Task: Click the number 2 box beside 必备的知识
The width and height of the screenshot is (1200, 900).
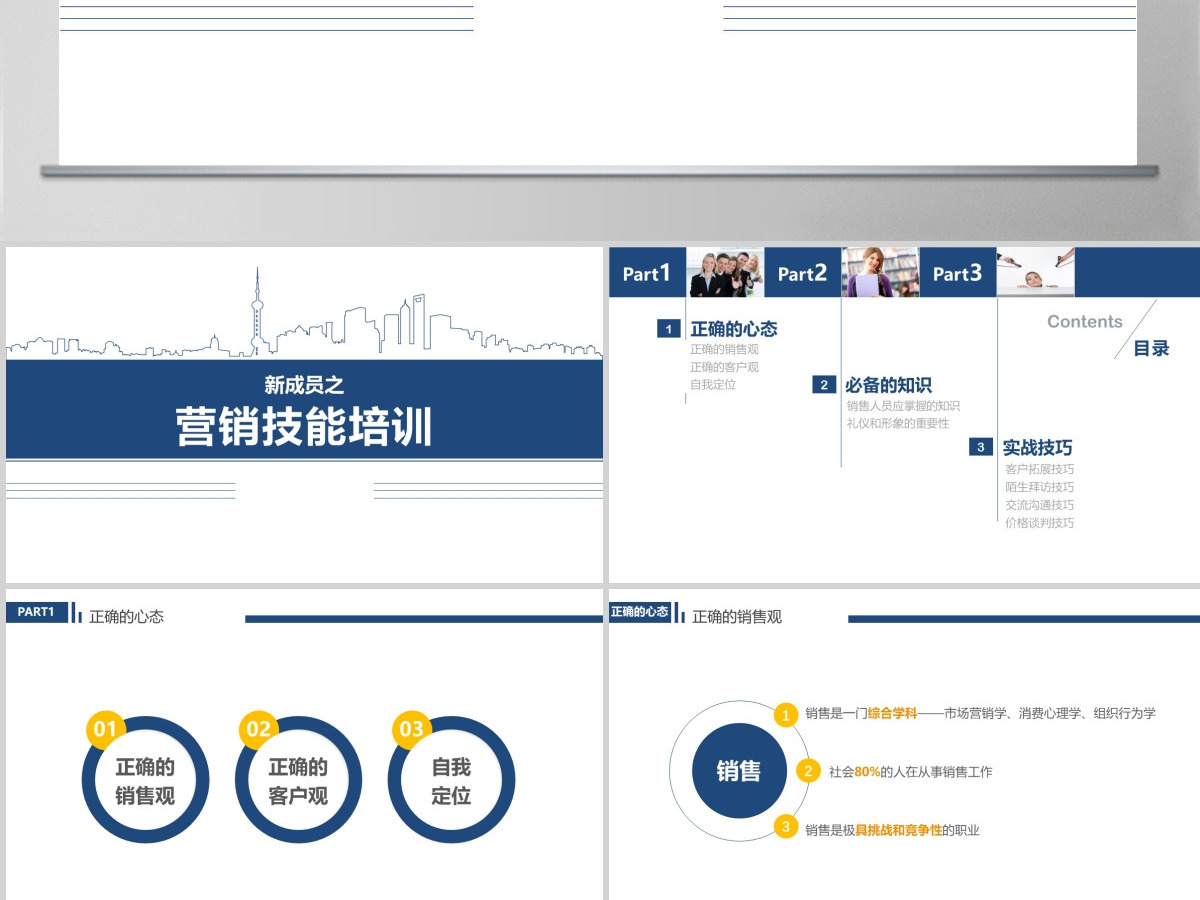Action: pyautogui.click(x=824, y=385)
